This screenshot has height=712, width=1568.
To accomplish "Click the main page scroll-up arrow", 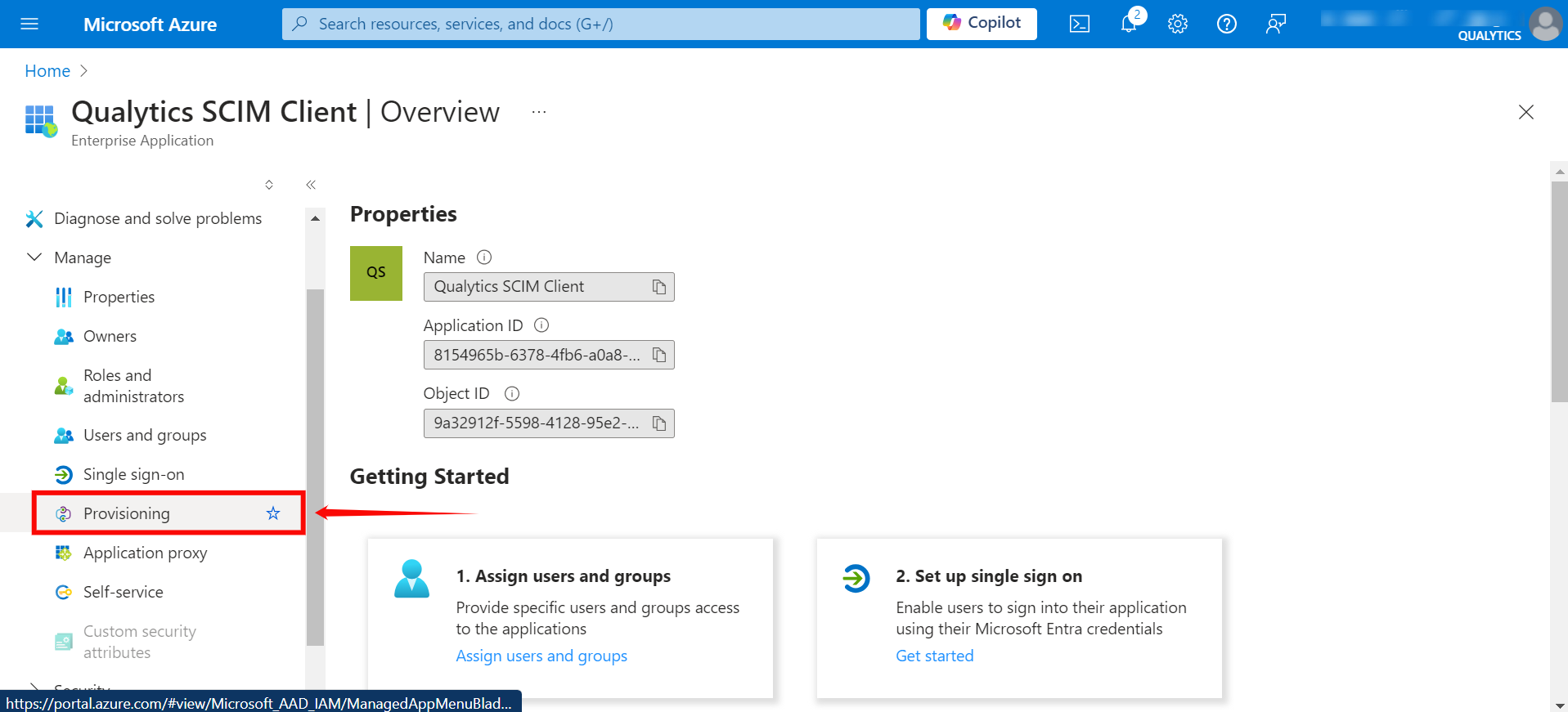I will click(1560, 172).
